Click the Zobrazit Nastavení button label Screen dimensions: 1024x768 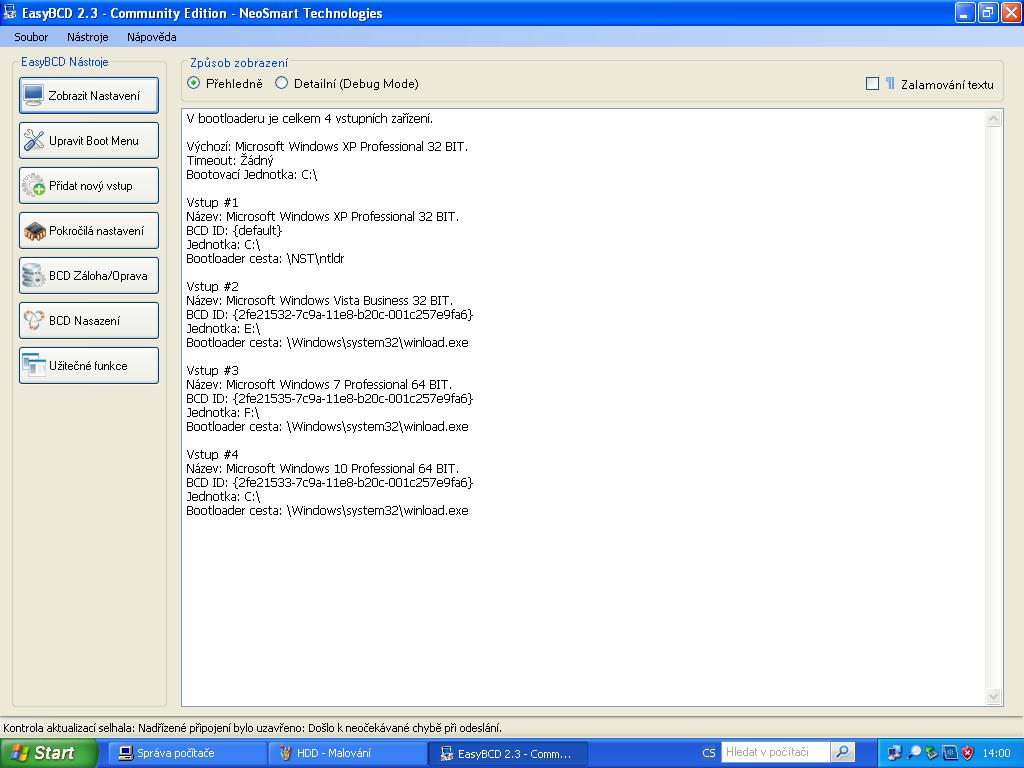(94, 96)
